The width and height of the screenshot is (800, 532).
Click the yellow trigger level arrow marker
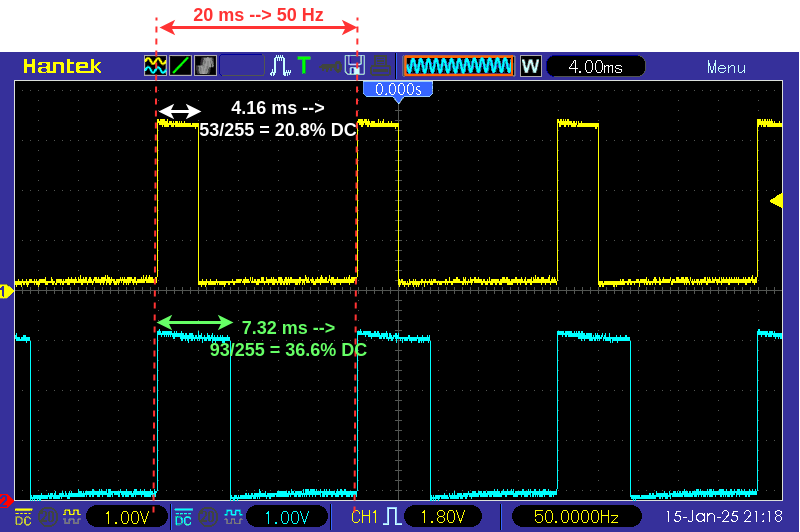(775, 201)
